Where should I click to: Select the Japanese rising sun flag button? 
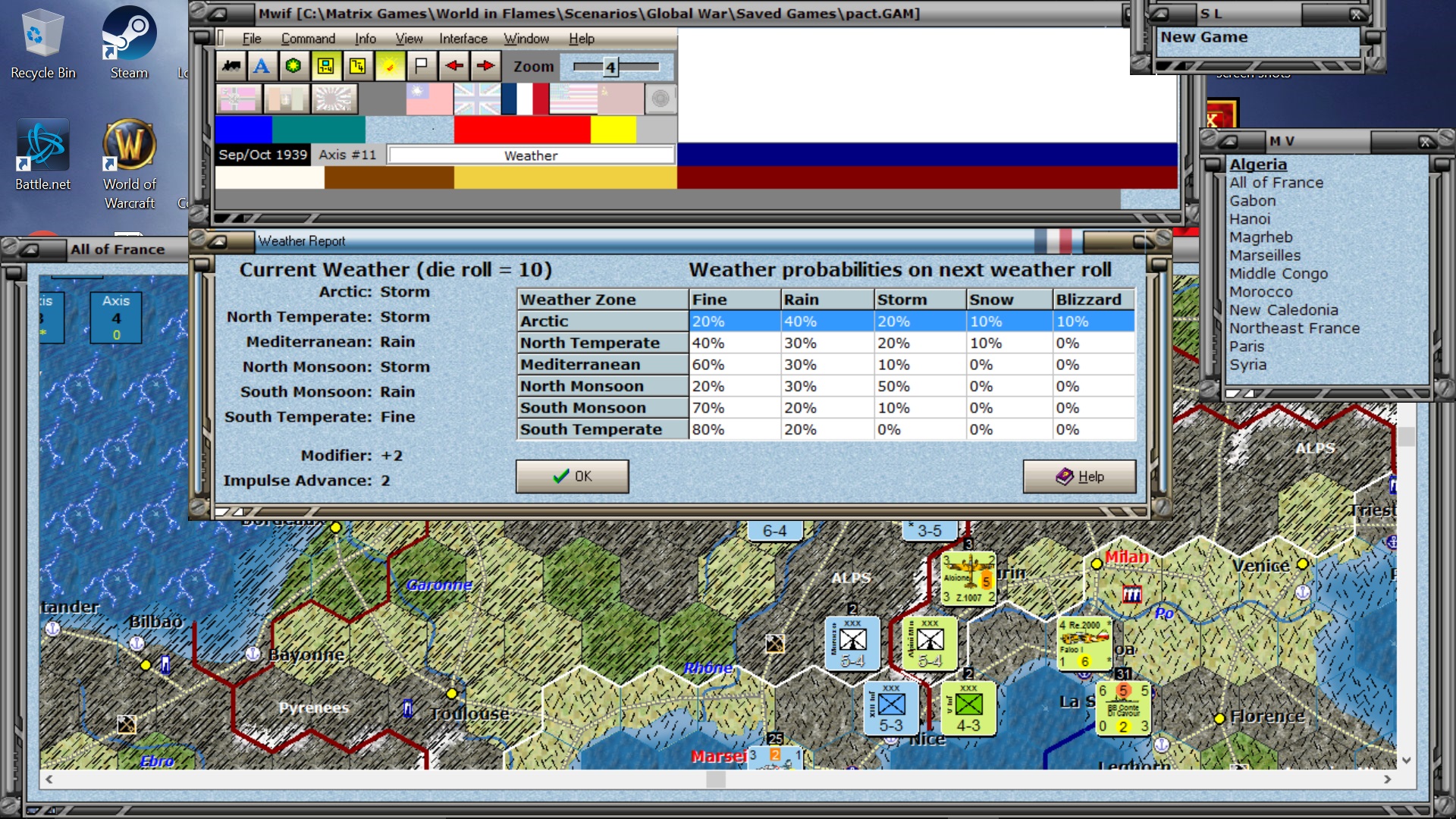tap(334, 99)
